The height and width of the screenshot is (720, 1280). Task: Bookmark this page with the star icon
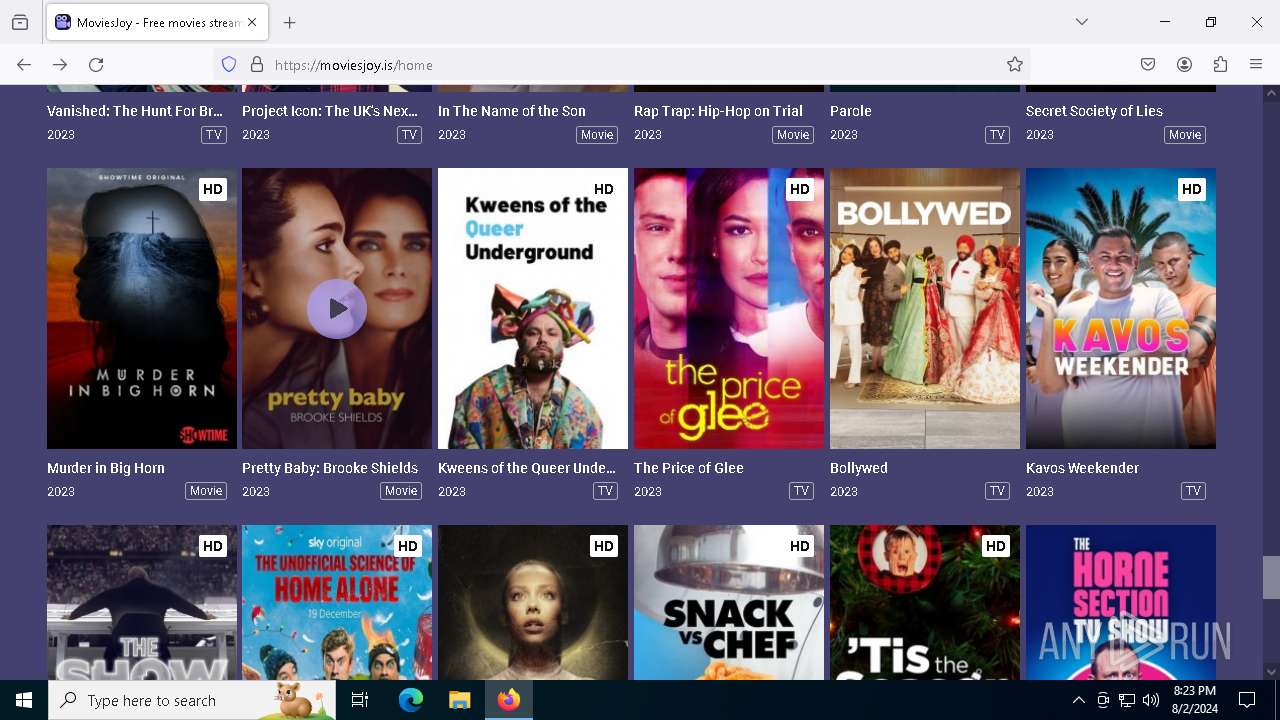(x=1015, y=65)
